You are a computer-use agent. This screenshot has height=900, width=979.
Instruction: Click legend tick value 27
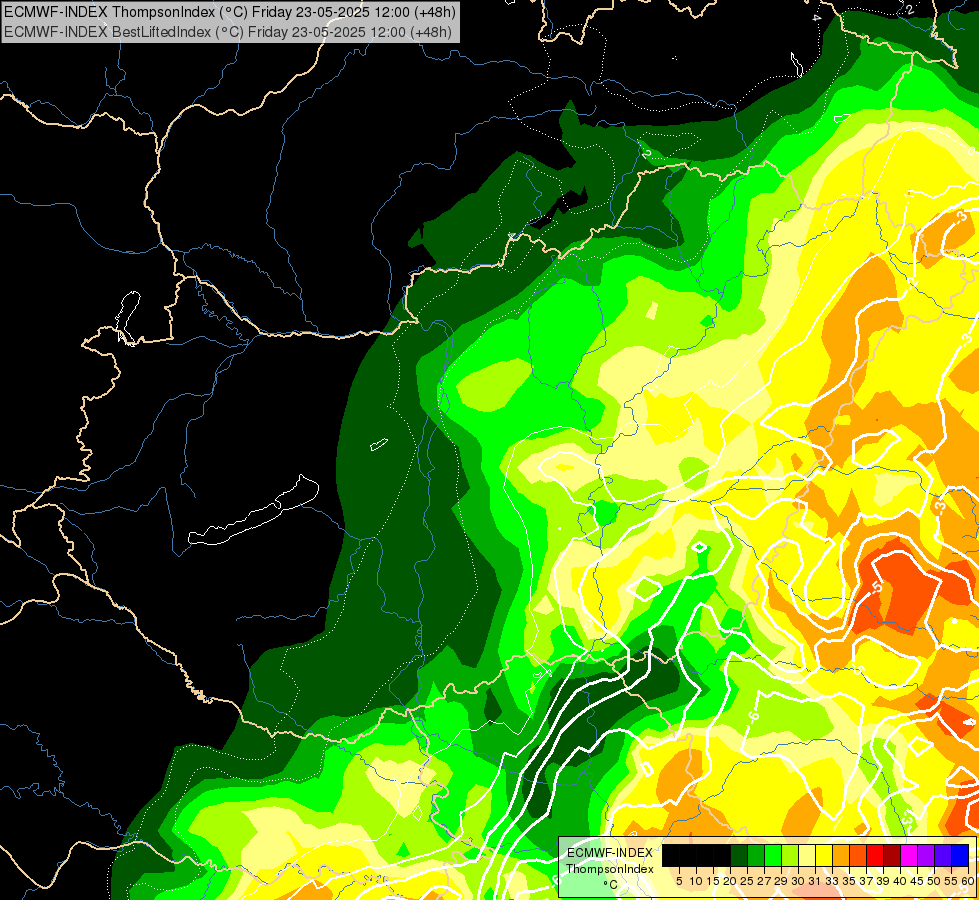pos(764,881)
